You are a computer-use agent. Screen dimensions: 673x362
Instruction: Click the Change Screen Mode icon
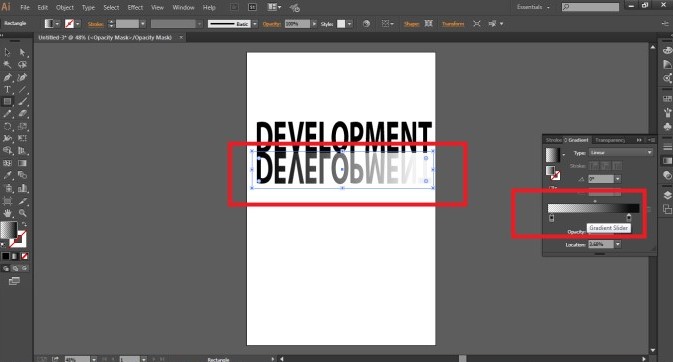(x=14, y=281)
